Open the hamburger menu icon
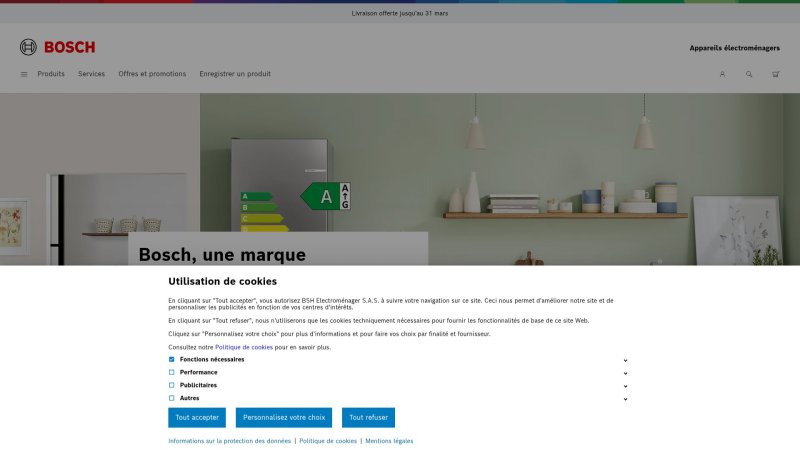This screenshot has width=800, height=450. coord(24,74)
